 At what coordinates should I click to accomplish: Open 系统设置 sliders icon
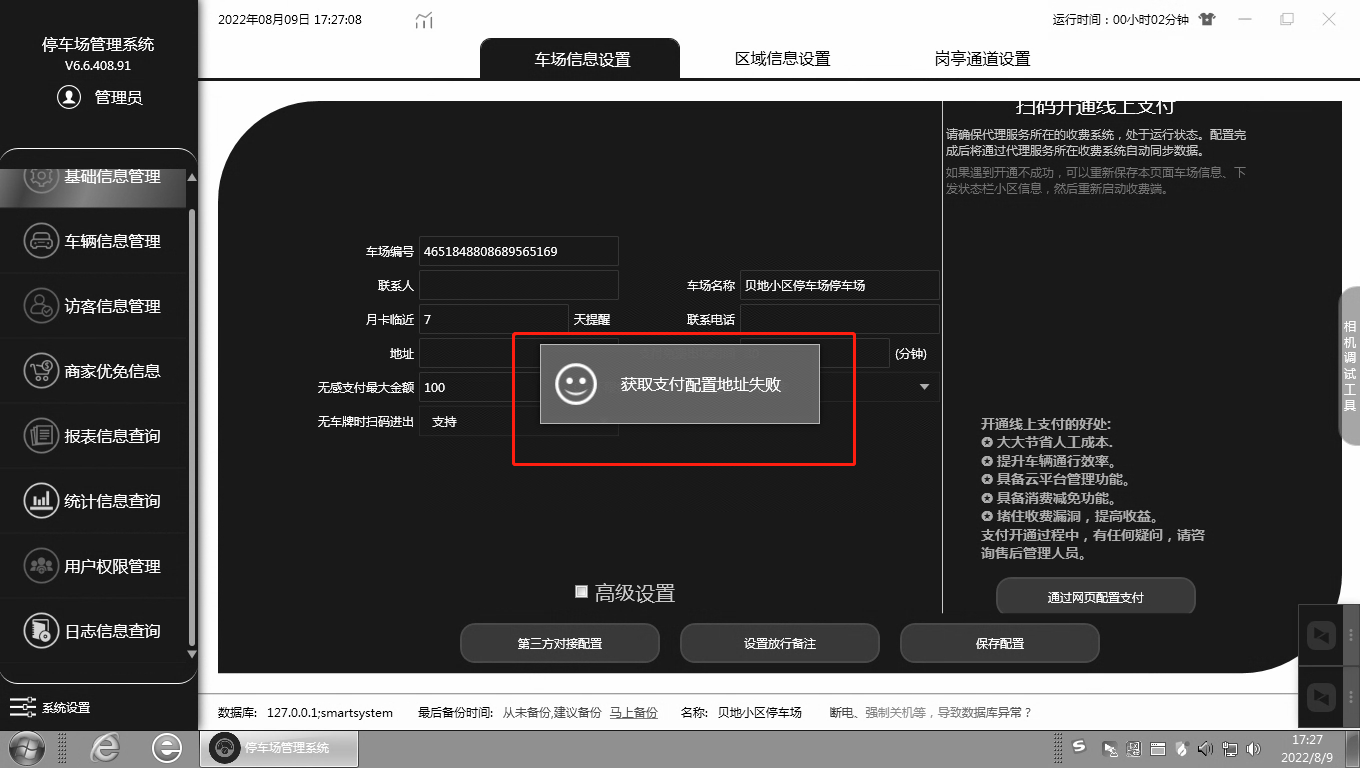coord(22,707)
